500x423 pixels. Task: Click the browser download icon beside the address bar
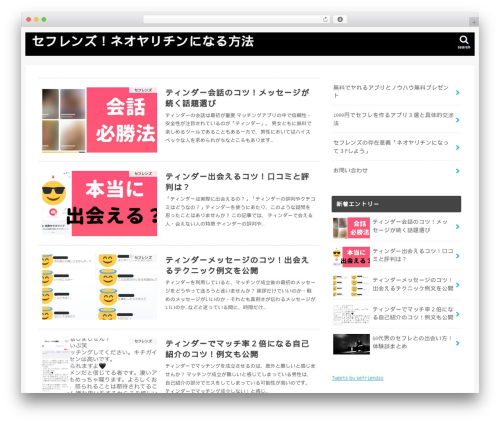coord(340,19)
